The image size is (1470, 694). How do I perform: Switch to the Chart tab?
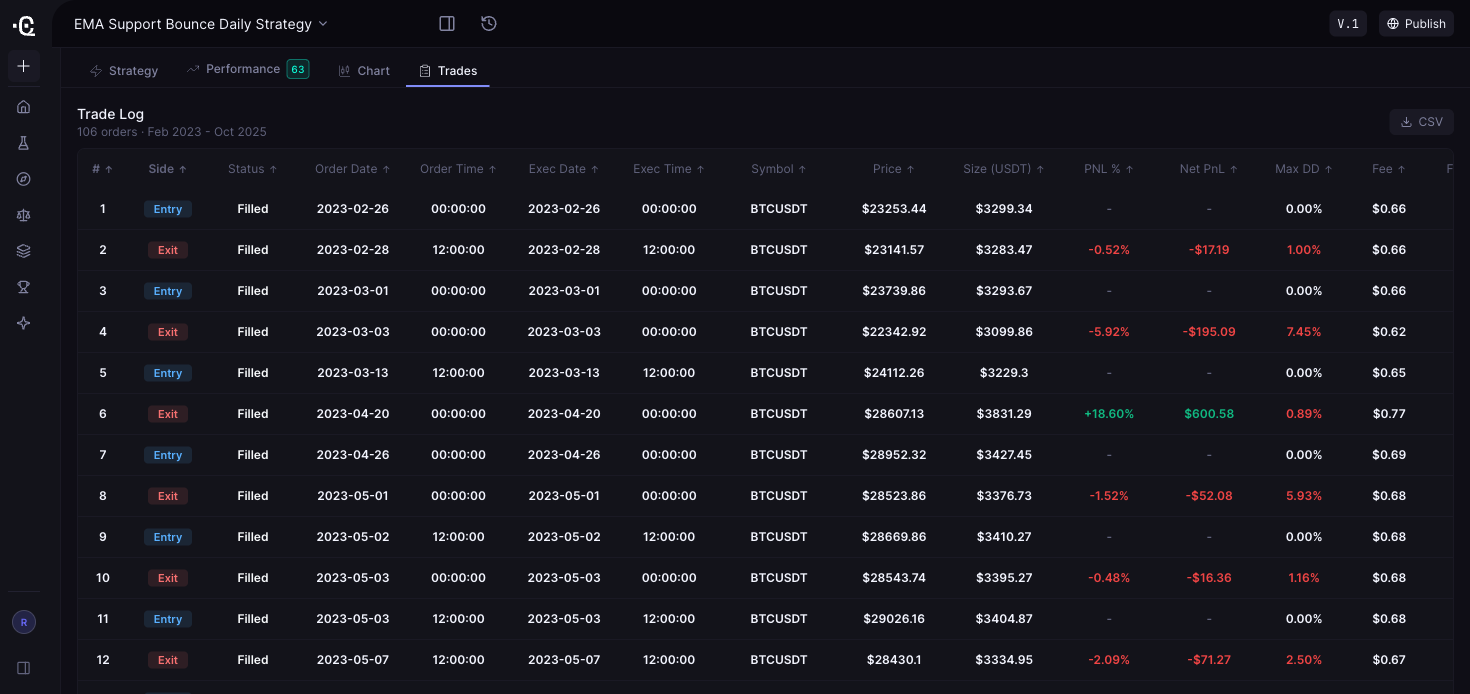[364, 71]
